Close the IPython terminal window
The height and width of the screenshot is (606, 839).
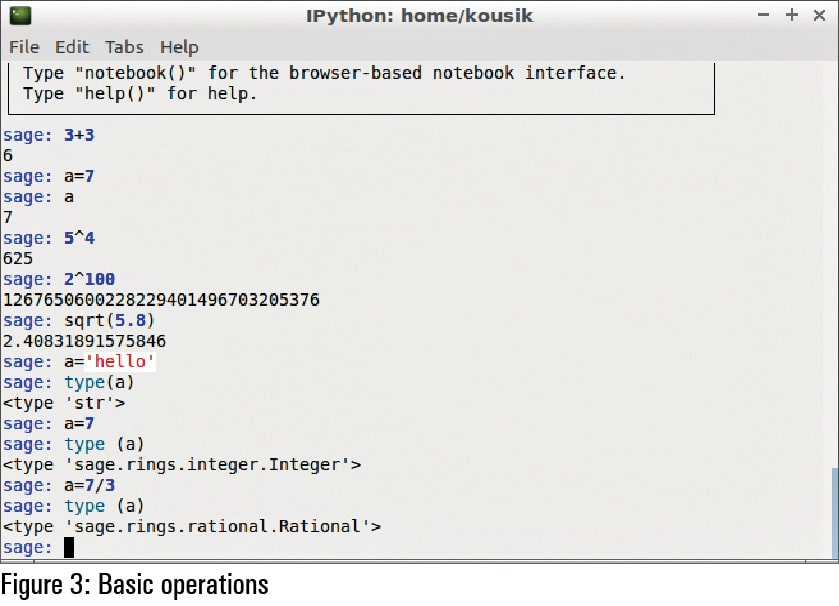point(819,15)
